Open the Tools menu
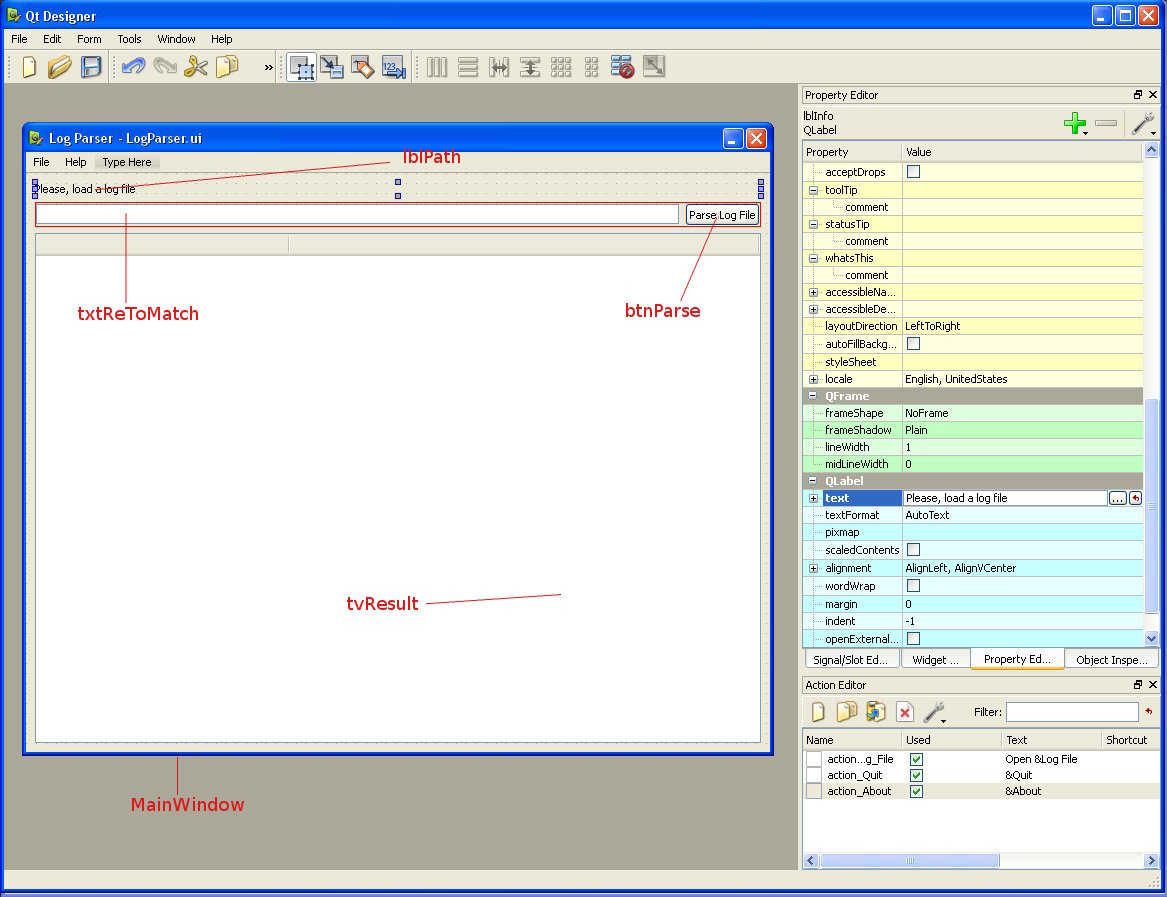The image size is (1167, 897). pos(129,39)
